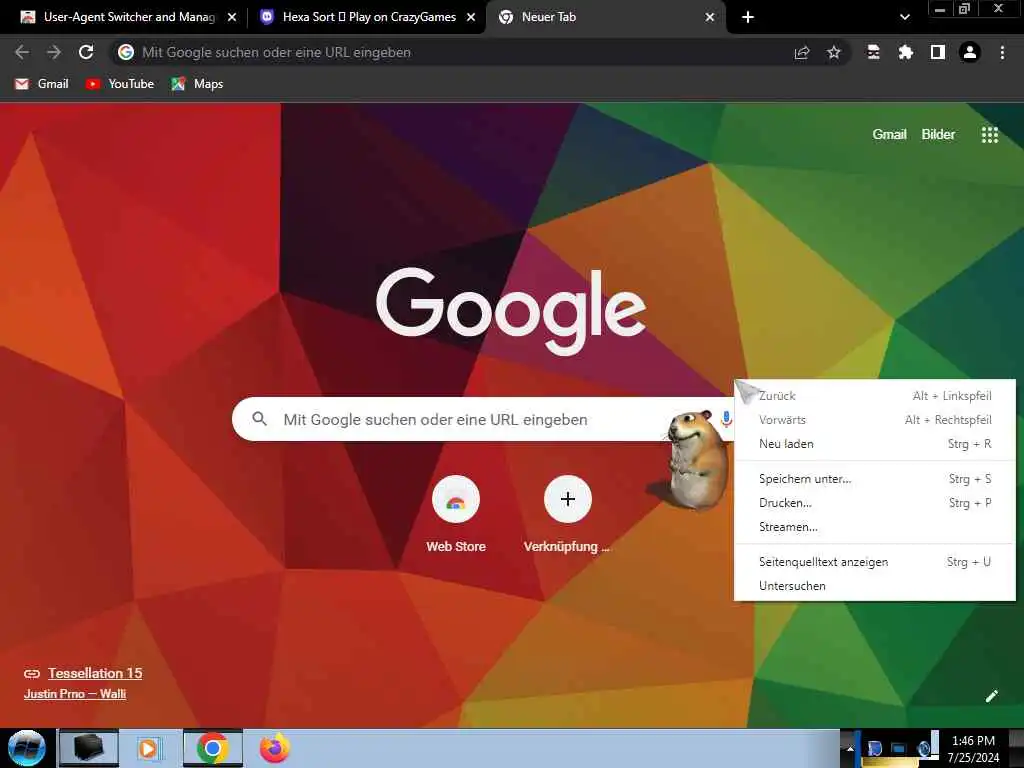Select Streamen... in the context menu
Image resolution: width=1024 pixels, height=768 pixels.
coord(874,527)
